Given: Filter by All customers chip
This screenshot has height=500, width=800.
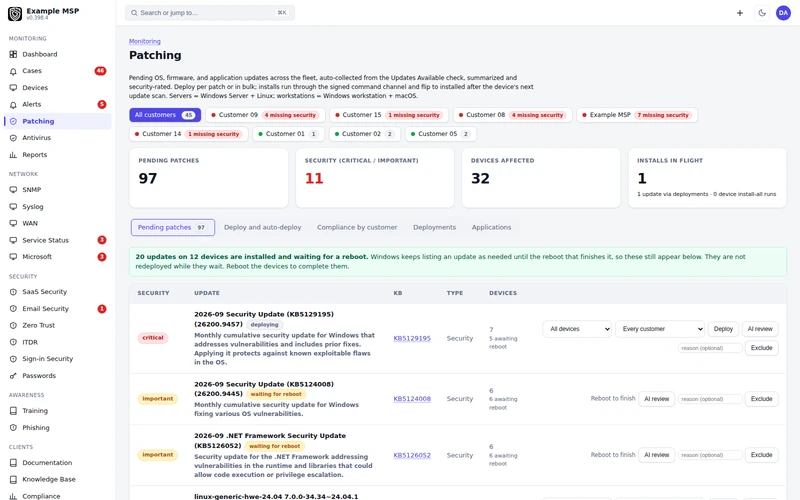Looking at the screenshot, I should 165,115.
